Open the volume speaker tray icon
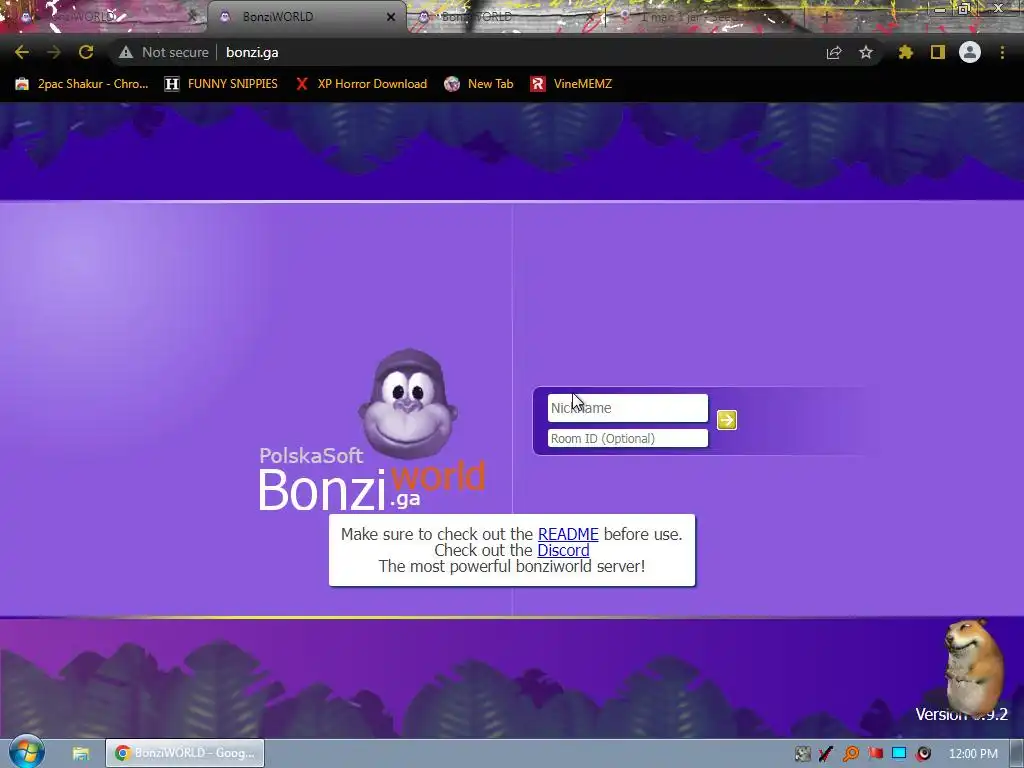1024x768 pixels. coord(923,754)
